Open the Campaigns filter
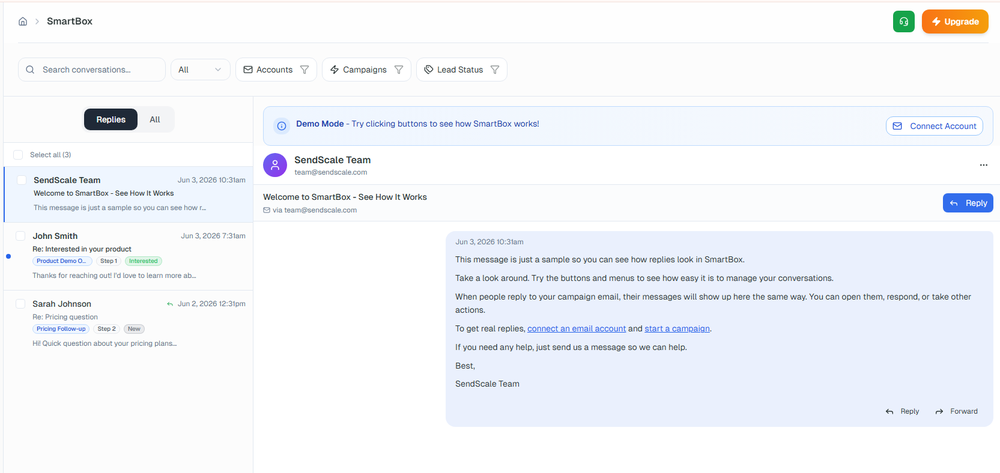The width and height of the screenshot is (1000, 473). coord(367,69)
